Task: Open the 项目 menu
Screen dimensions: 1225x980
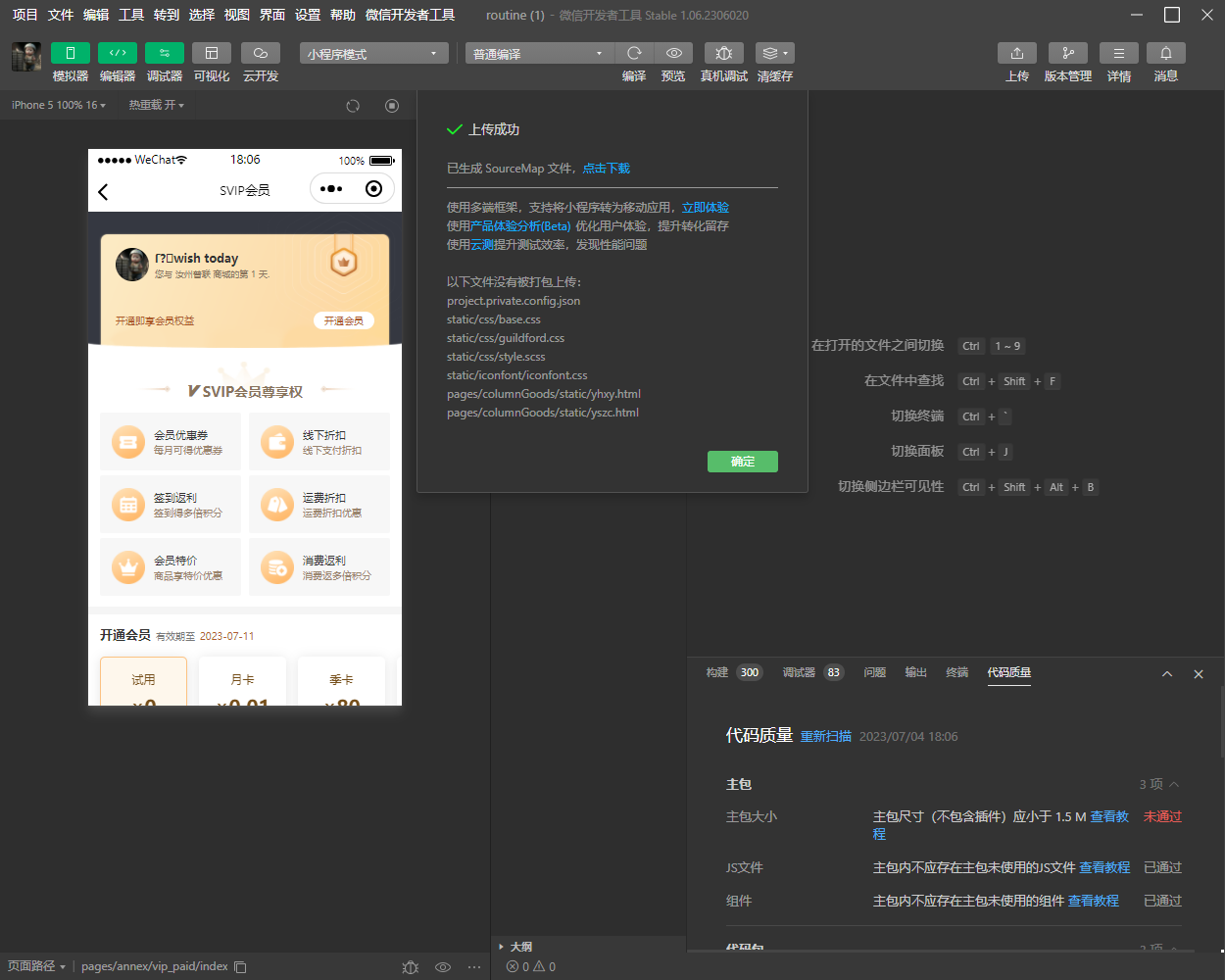Action: coord(24,15)
